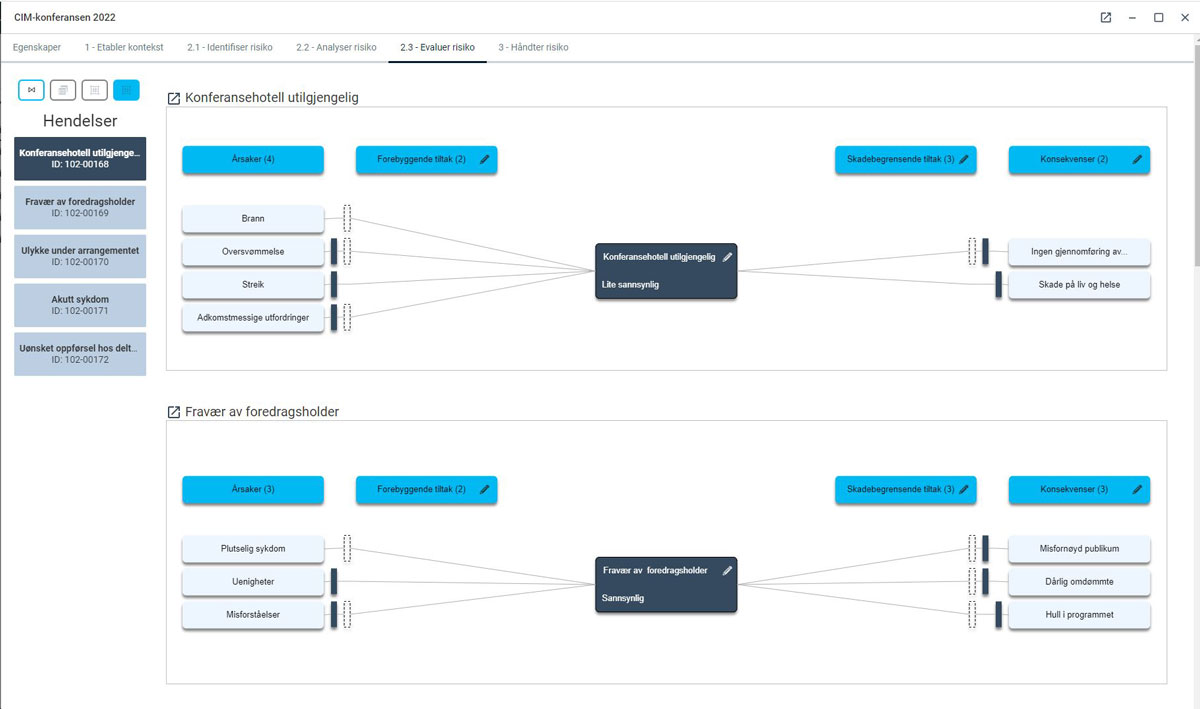1200x709 pixels.
Task: Pop out window icon in title bar
Action: (1106, 17)
